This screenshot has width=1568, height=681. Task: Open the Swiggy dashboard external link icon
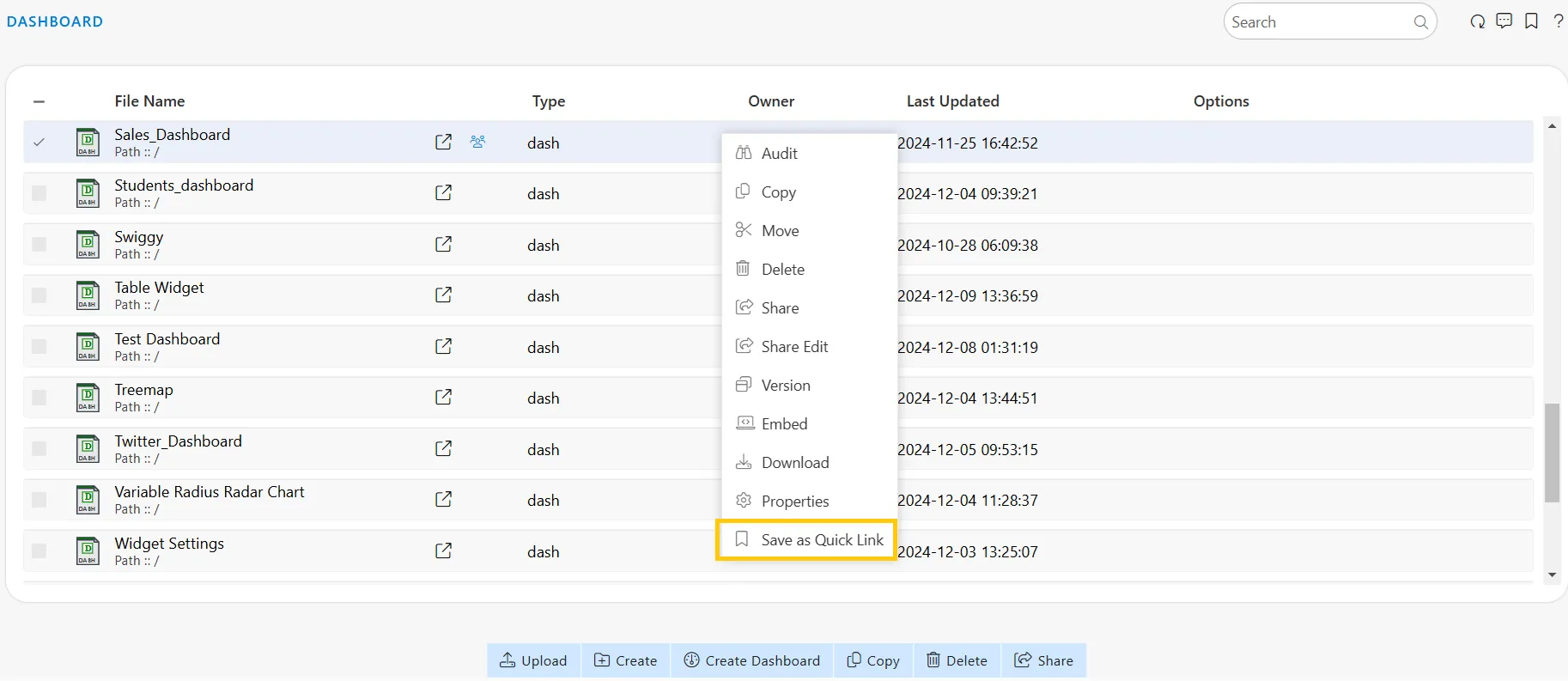point(443,244)
